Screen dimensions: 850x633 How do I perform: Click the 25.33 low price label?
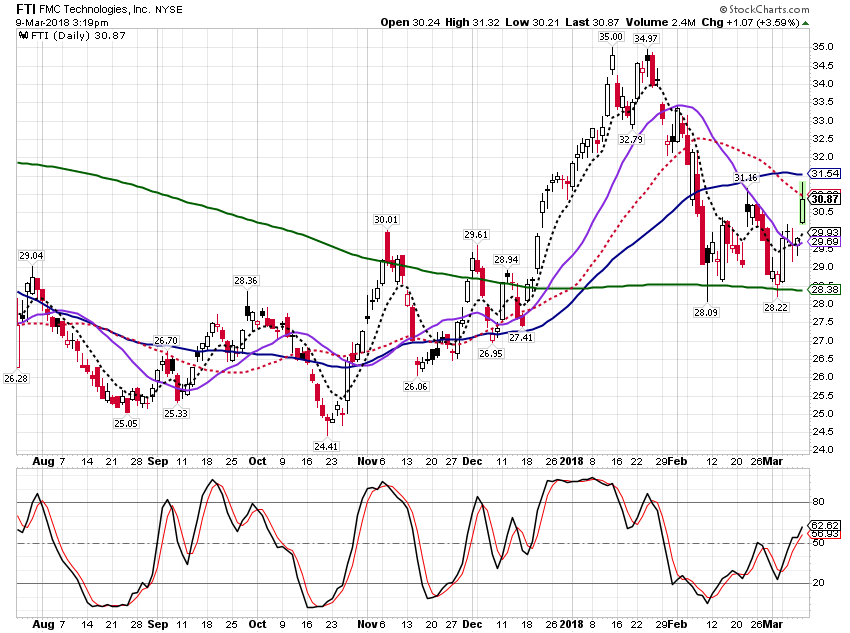(176, 414)
